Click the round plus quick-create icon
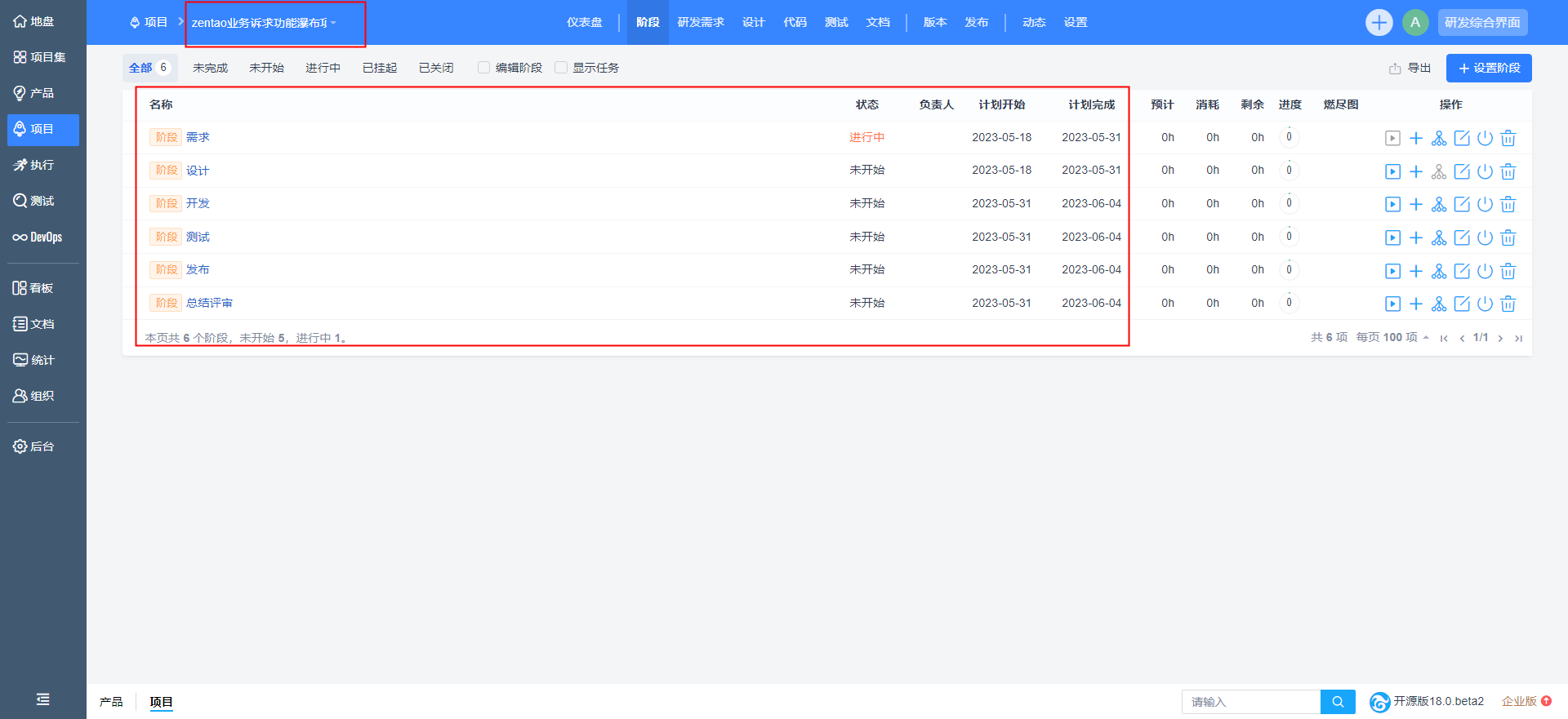1568x719 pixels. 1379,23
